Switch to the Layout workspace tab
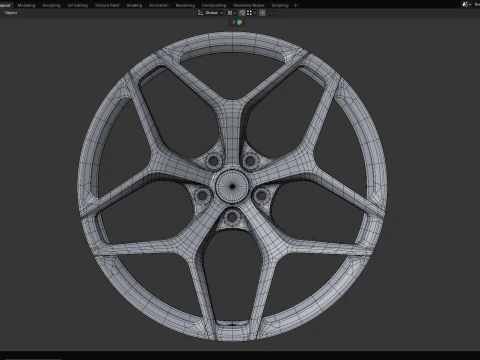The width and height of the screenshot is (480, 360). (x=6, y=5)
